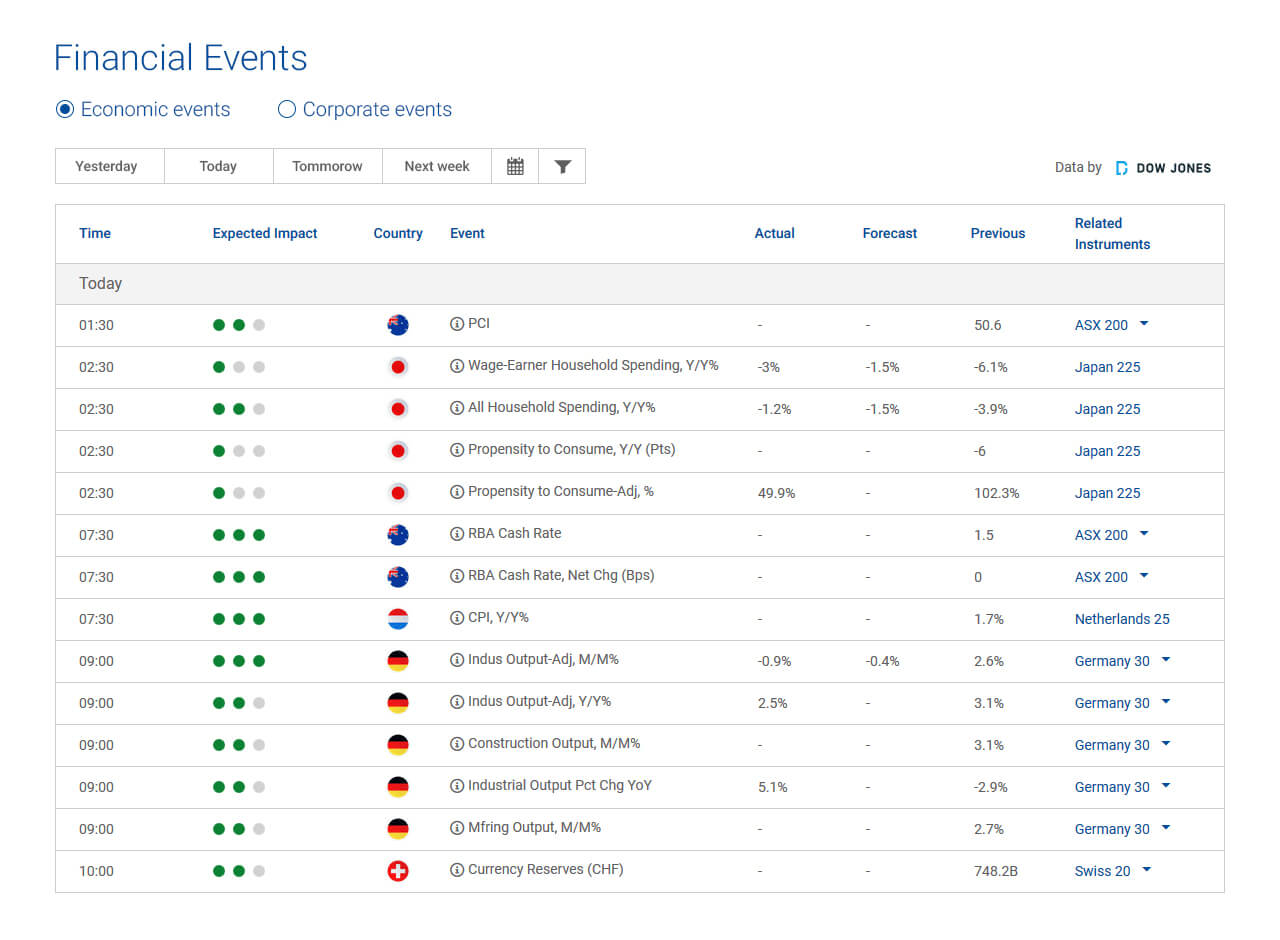
Task: Click the Swiss flag icon
Action: coord(398,871)
